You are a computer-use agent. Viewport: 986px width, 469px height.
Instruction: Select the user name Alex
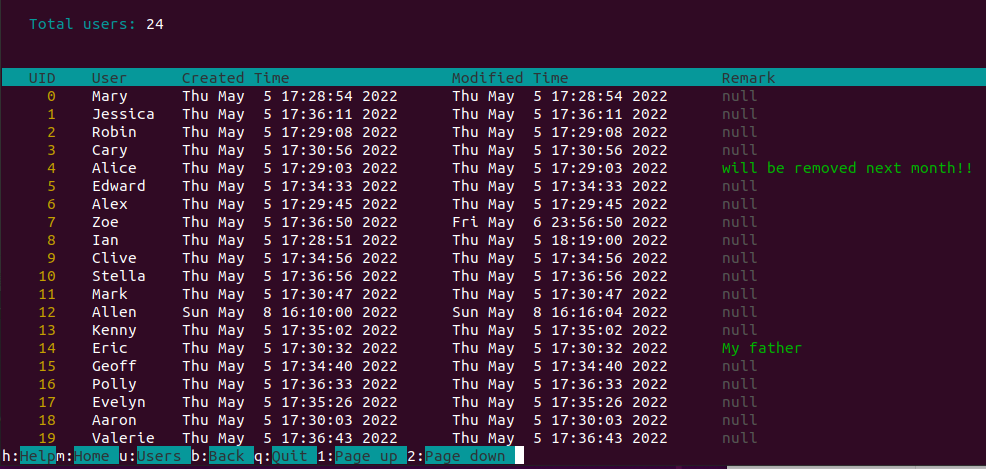click(109, 204)
